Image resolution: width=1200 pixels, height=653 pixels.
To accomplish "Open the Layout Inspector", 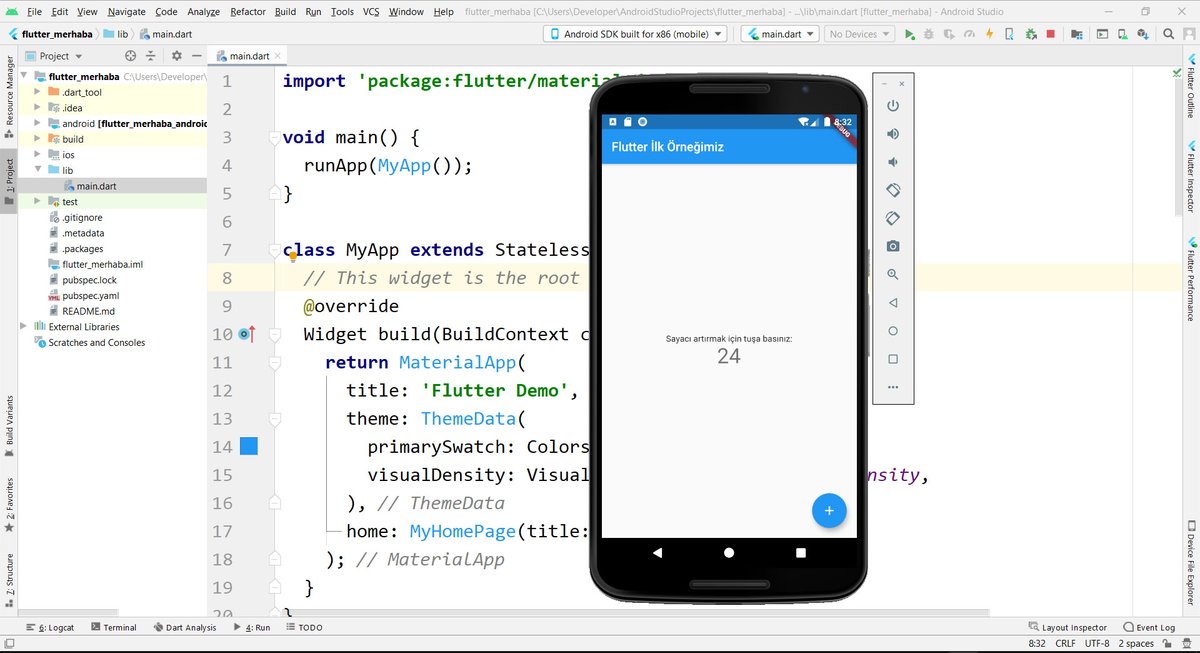I will pyautogui.click(x=1067, y=628).
